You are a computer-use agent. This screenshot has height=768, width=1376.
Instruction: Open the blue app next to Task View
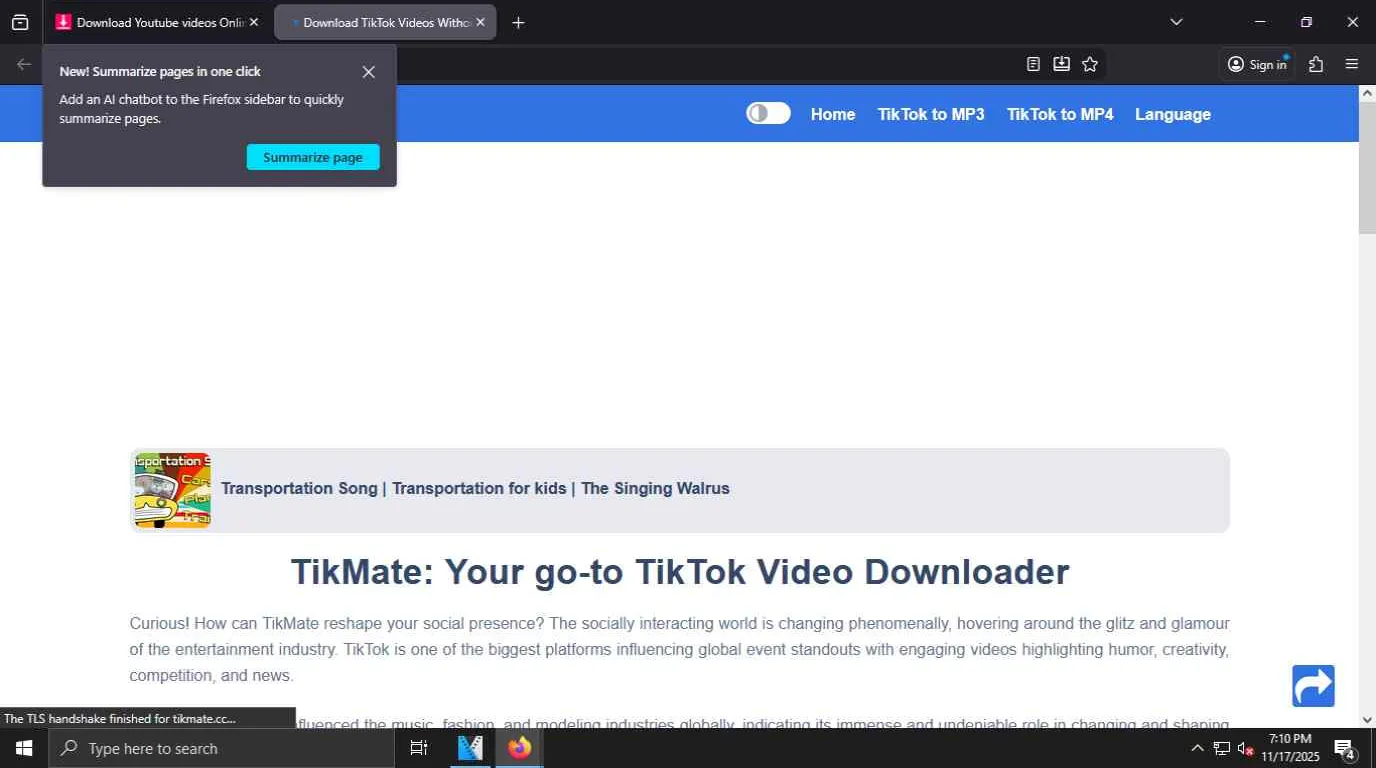470,748
